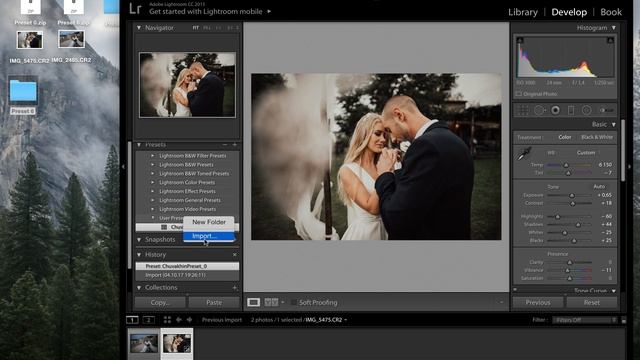Collapse the Presets panel
This screenshot has height=360, width=640.
click(x=139, y=145)
